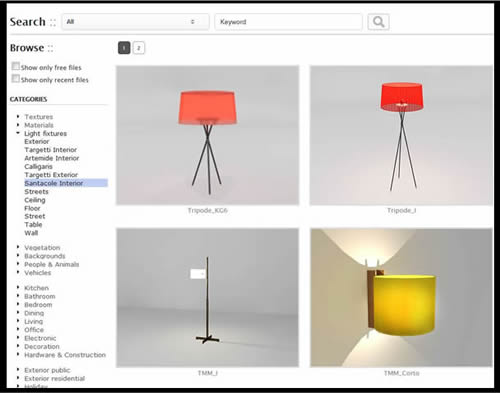Open Targetti Interior subcategory
Viewport: 500px width, 393px height.
50,150
